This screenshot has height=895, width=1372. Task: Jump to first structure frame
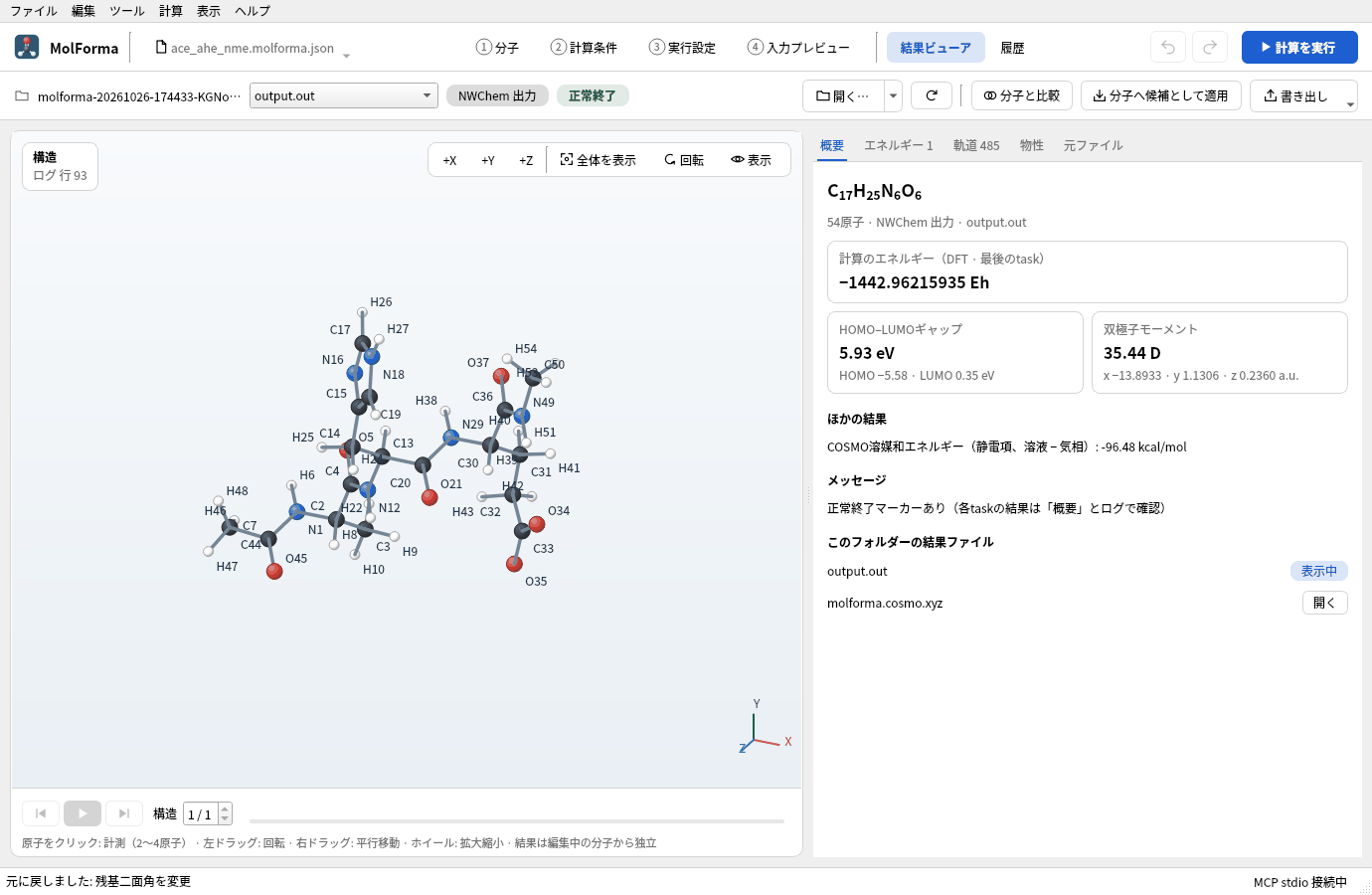[x=41, y=813]
